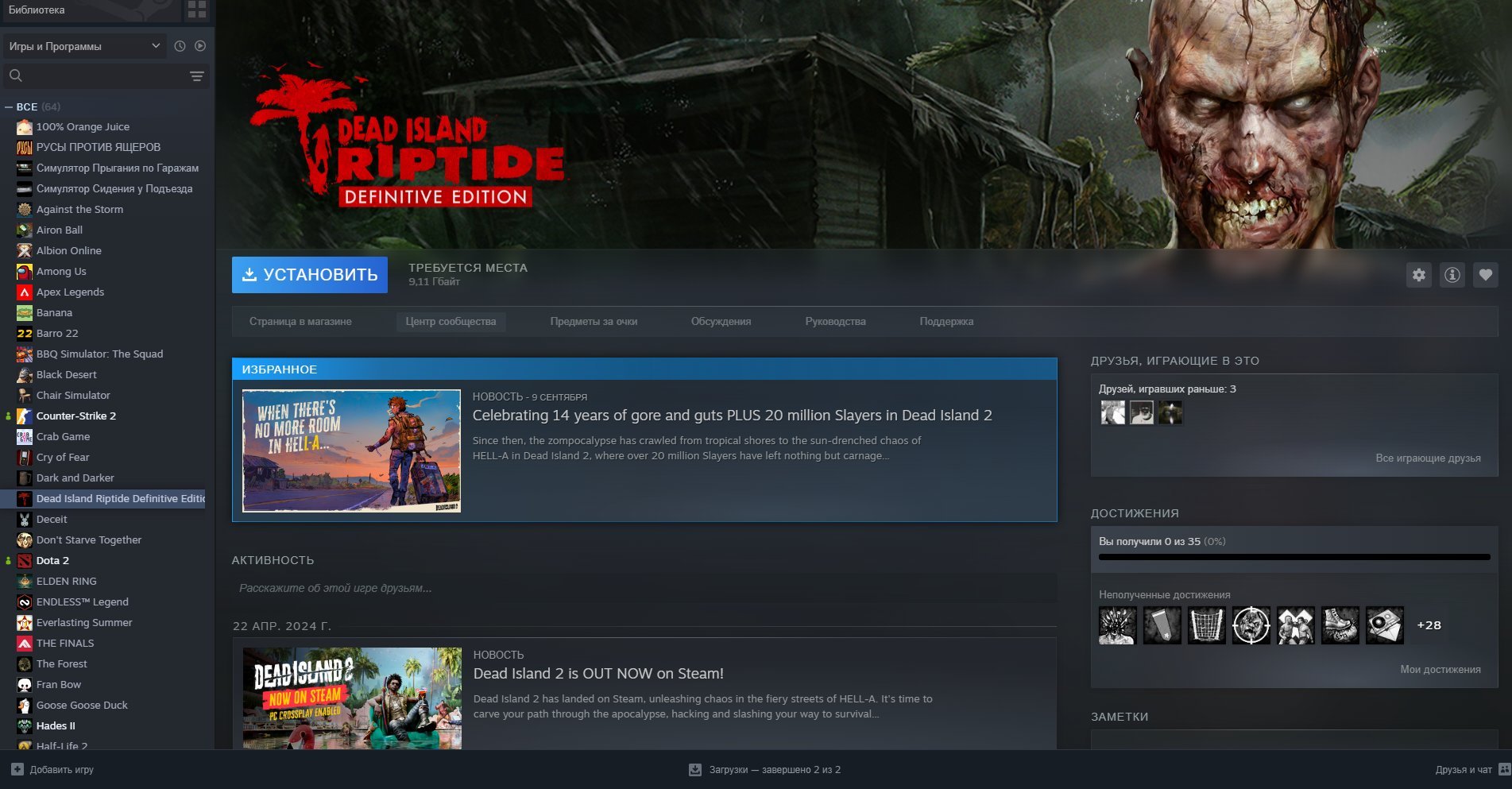Switch to grid view icon

(196, 10)
